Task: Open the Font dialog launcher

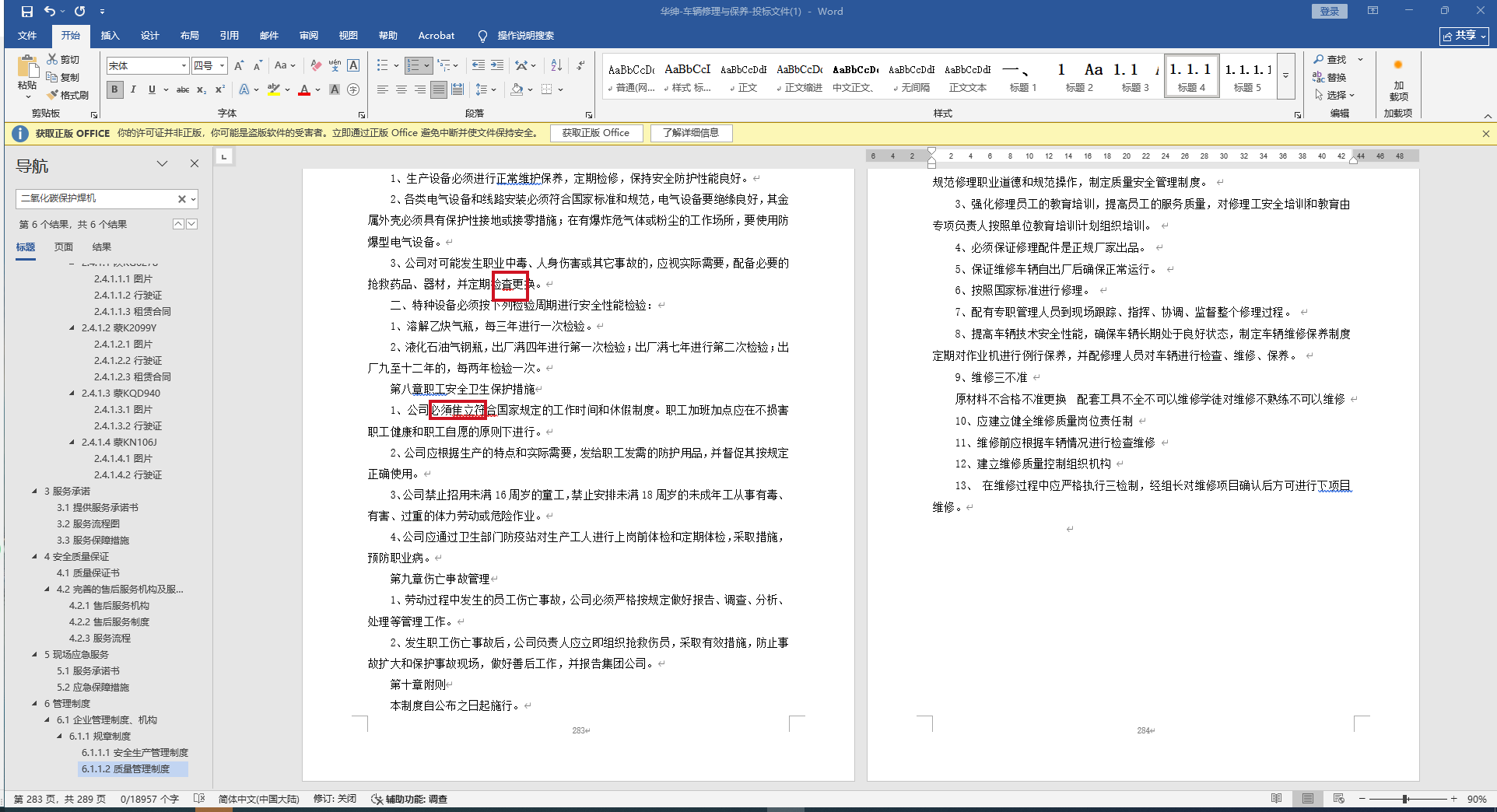Action: pyautogui.click(x=362, y=114)
